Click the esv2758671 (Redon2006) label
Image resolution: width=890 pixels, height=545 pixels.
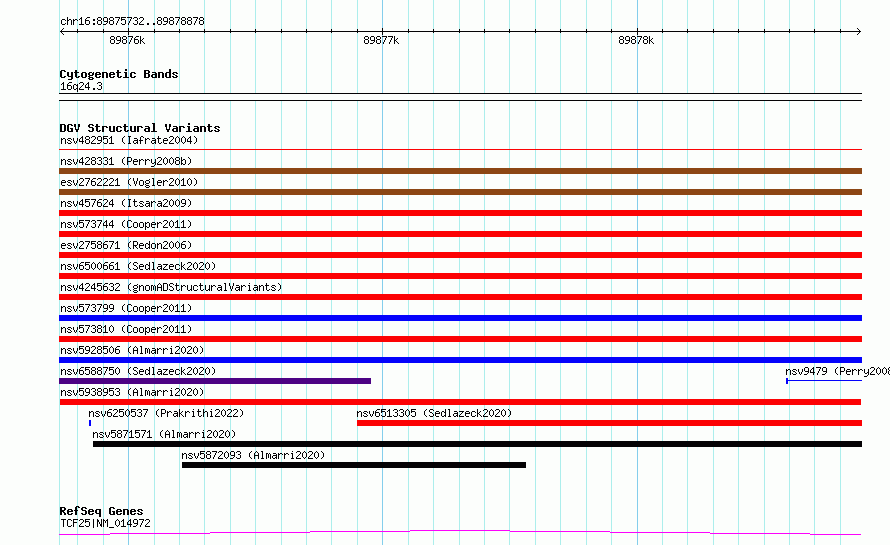click(x=126, y=245)
